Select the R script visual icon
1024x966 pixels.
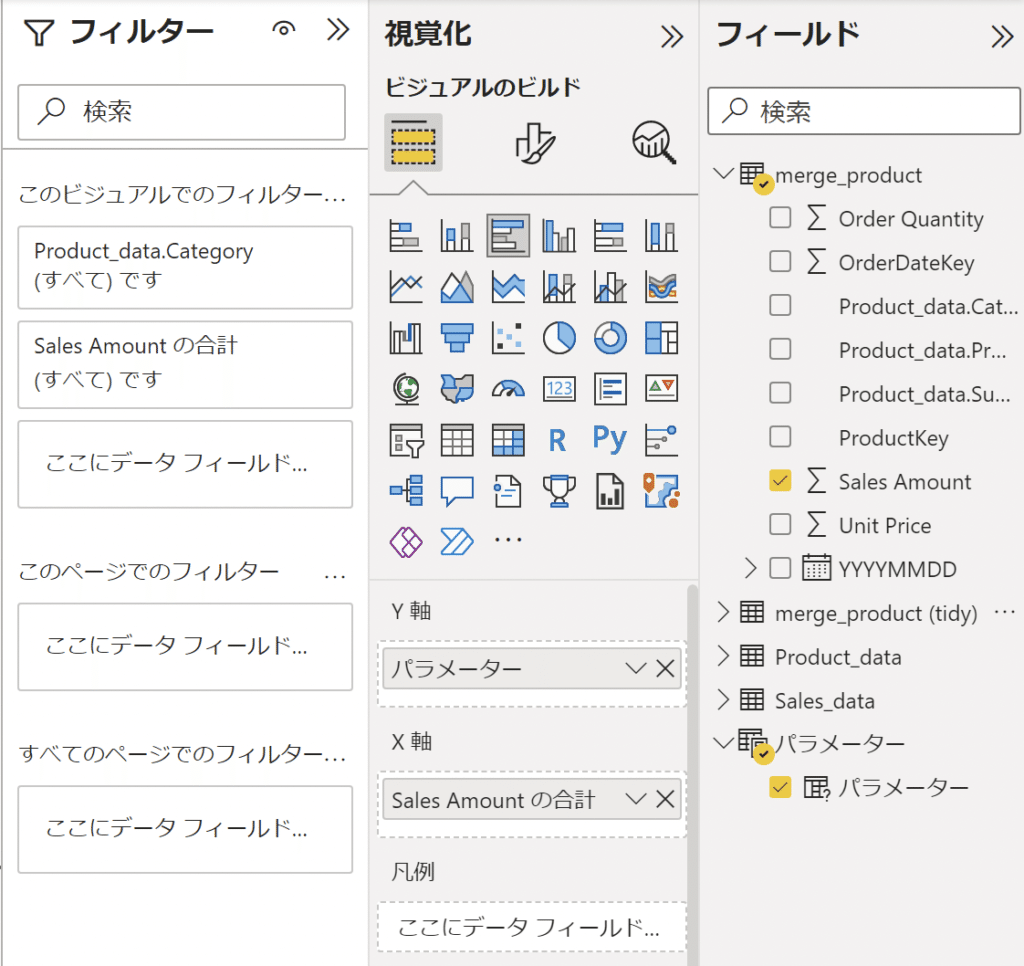pos(559,440)
